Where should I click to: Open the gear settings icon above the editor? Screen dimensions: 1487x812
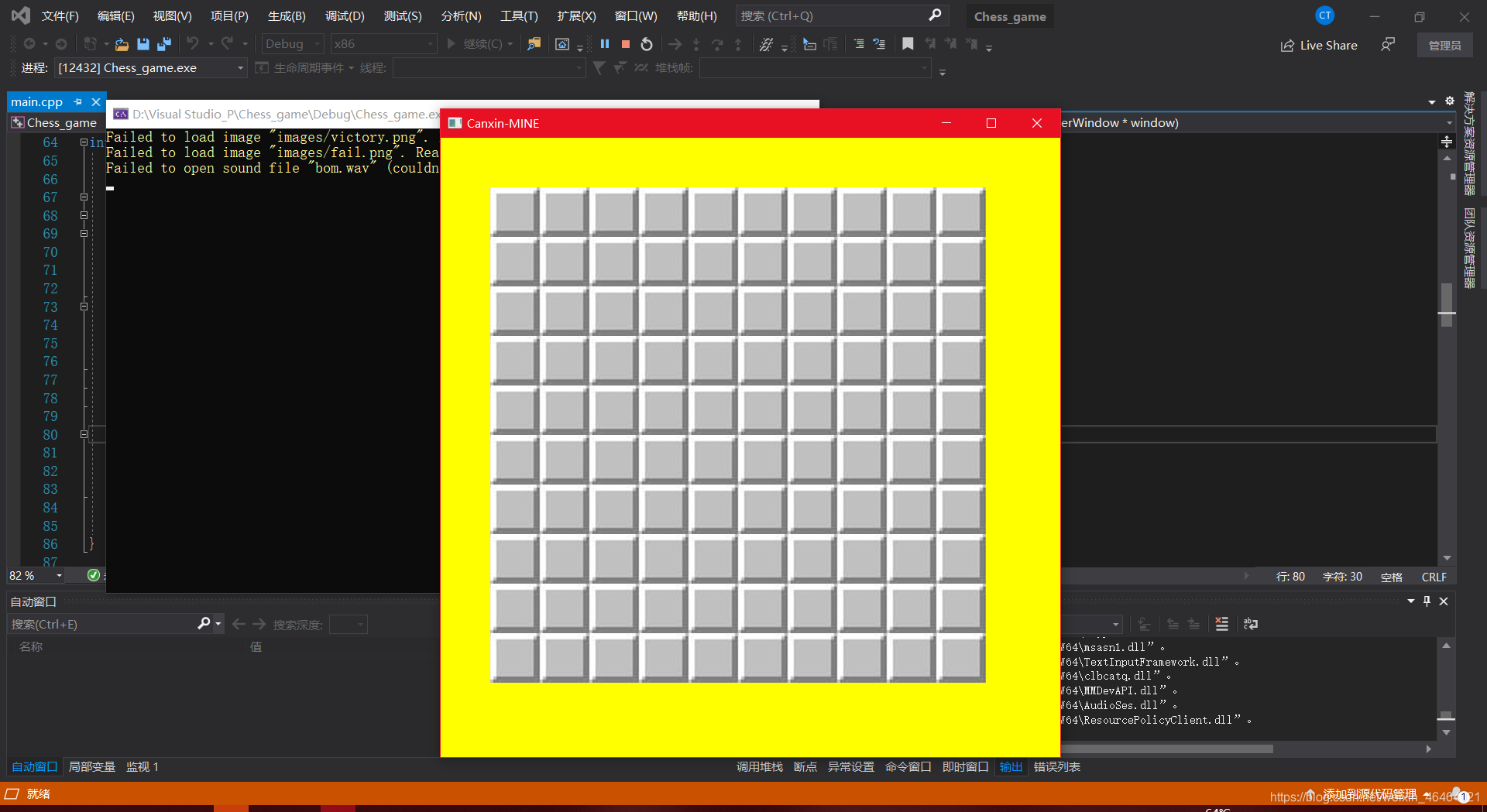coord(1450,101)
